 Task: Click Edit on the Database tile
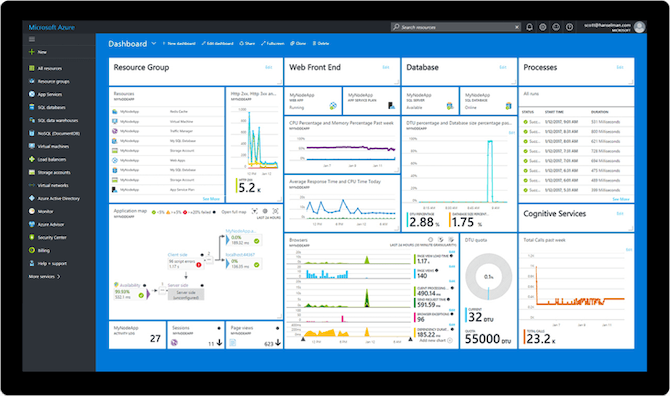tap(503, 67)
